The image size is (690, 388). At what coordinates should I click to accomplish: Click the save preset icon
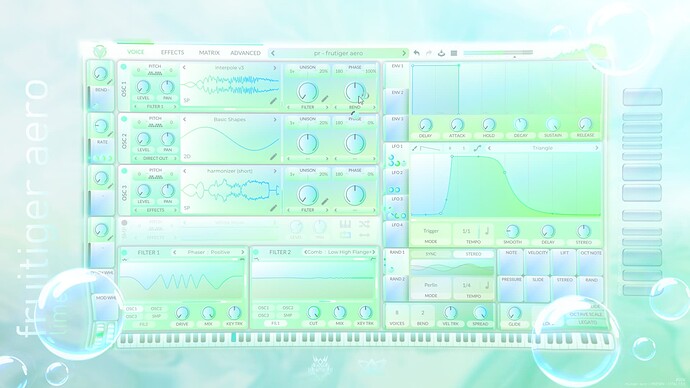[x=441, y=53]
